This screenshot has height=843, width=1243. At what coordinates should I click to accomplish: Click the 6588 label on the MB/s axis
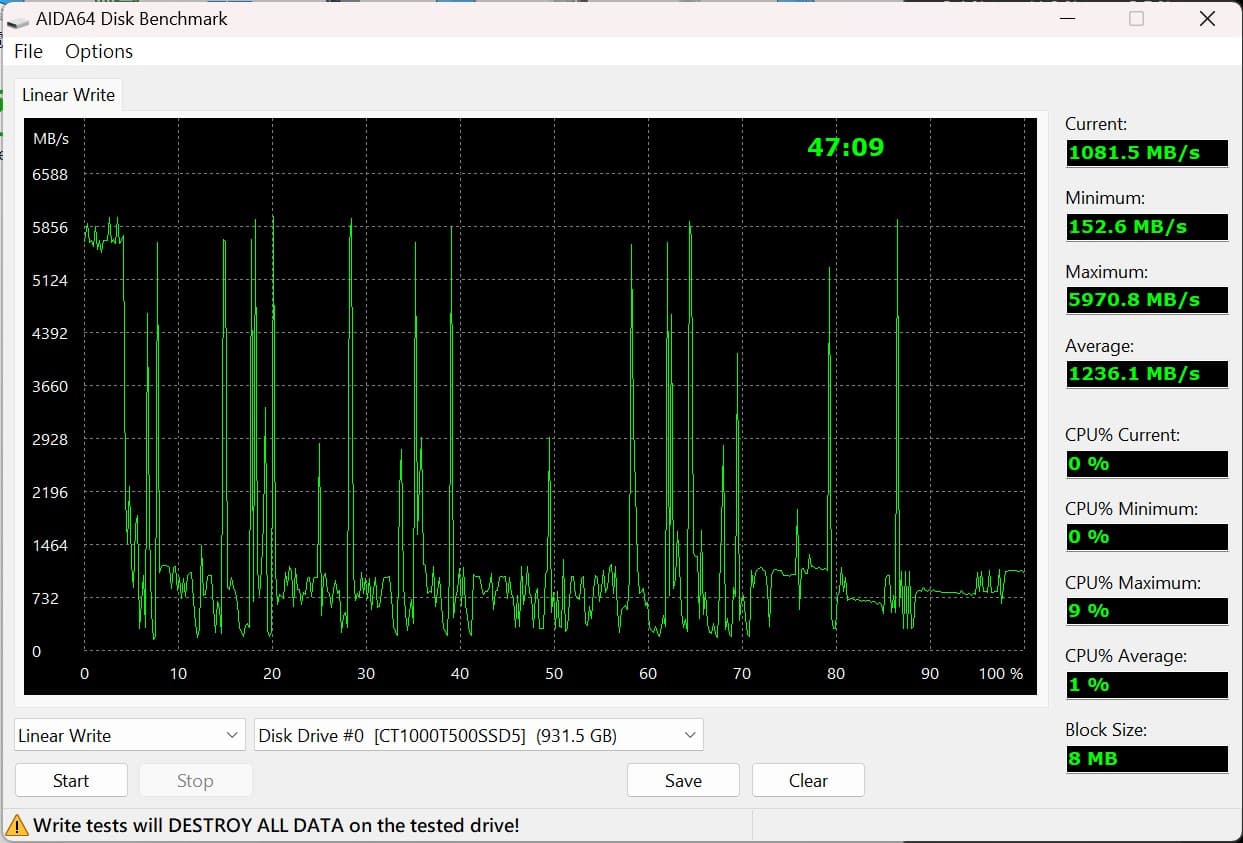coord(50,175)
